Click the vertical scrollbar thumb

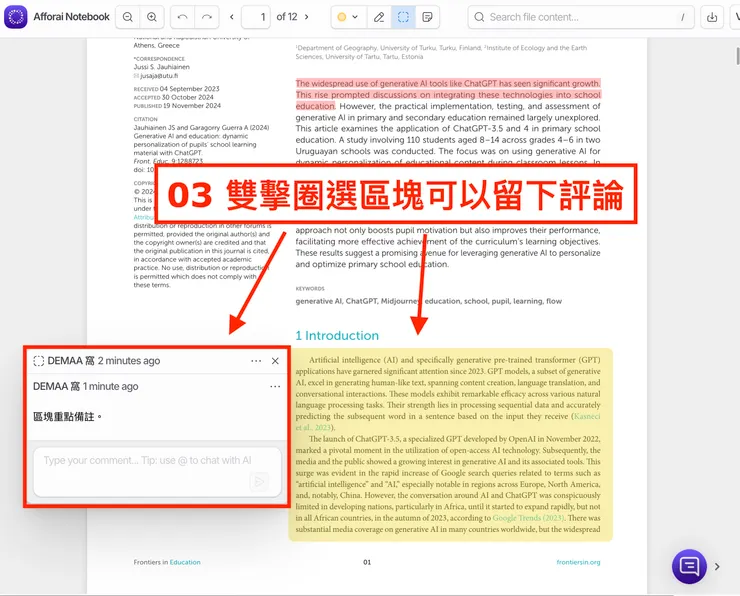[737, 56]
